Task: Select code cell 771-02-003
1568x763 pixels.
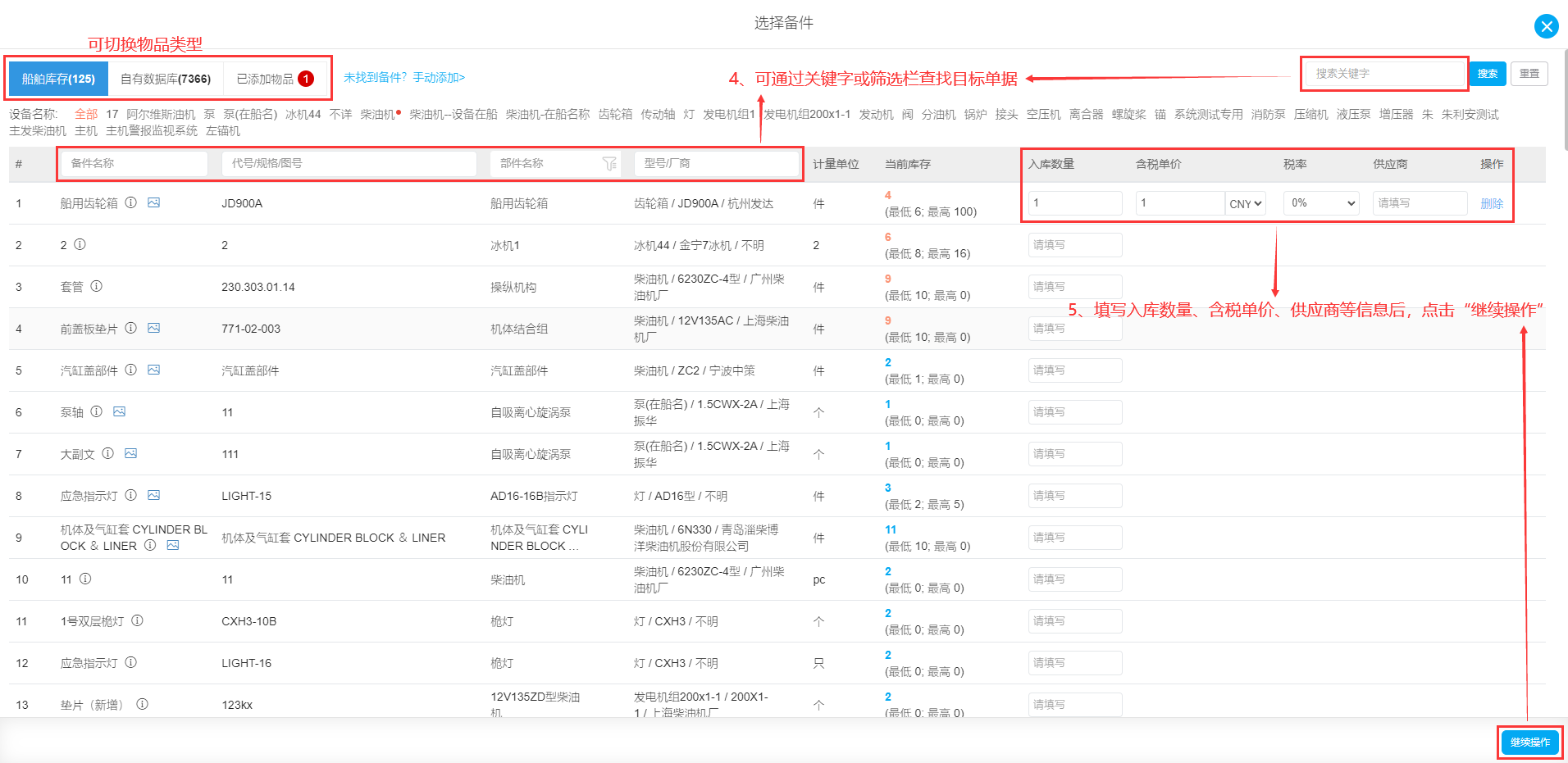Action: tap(251, 329)
